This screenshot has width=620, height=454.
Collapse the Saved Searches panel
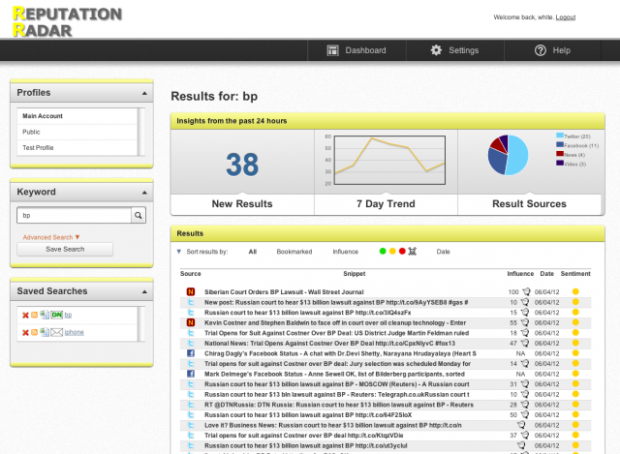[x=144, y=292]
